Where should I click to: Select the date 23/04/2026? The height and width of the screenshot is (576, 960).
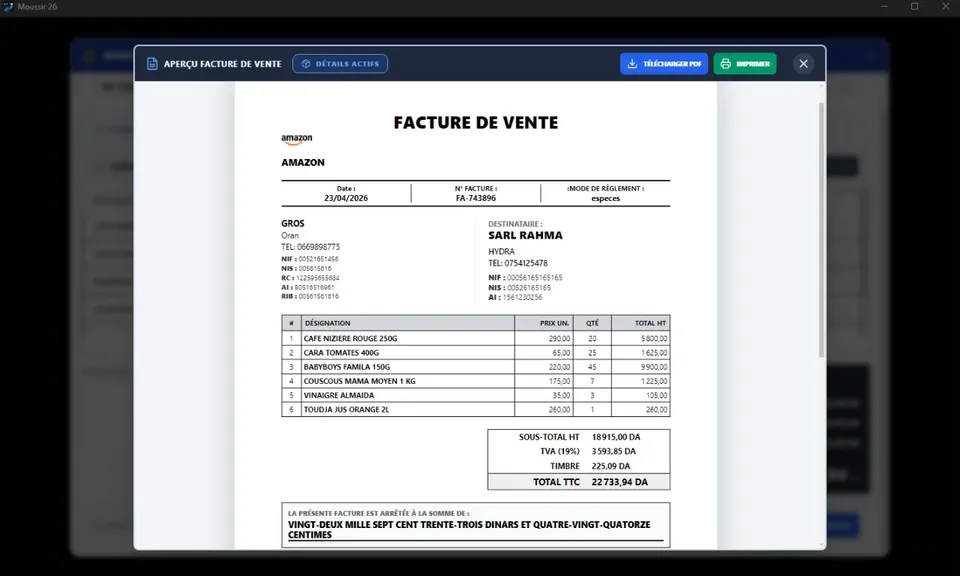[346, 198]
